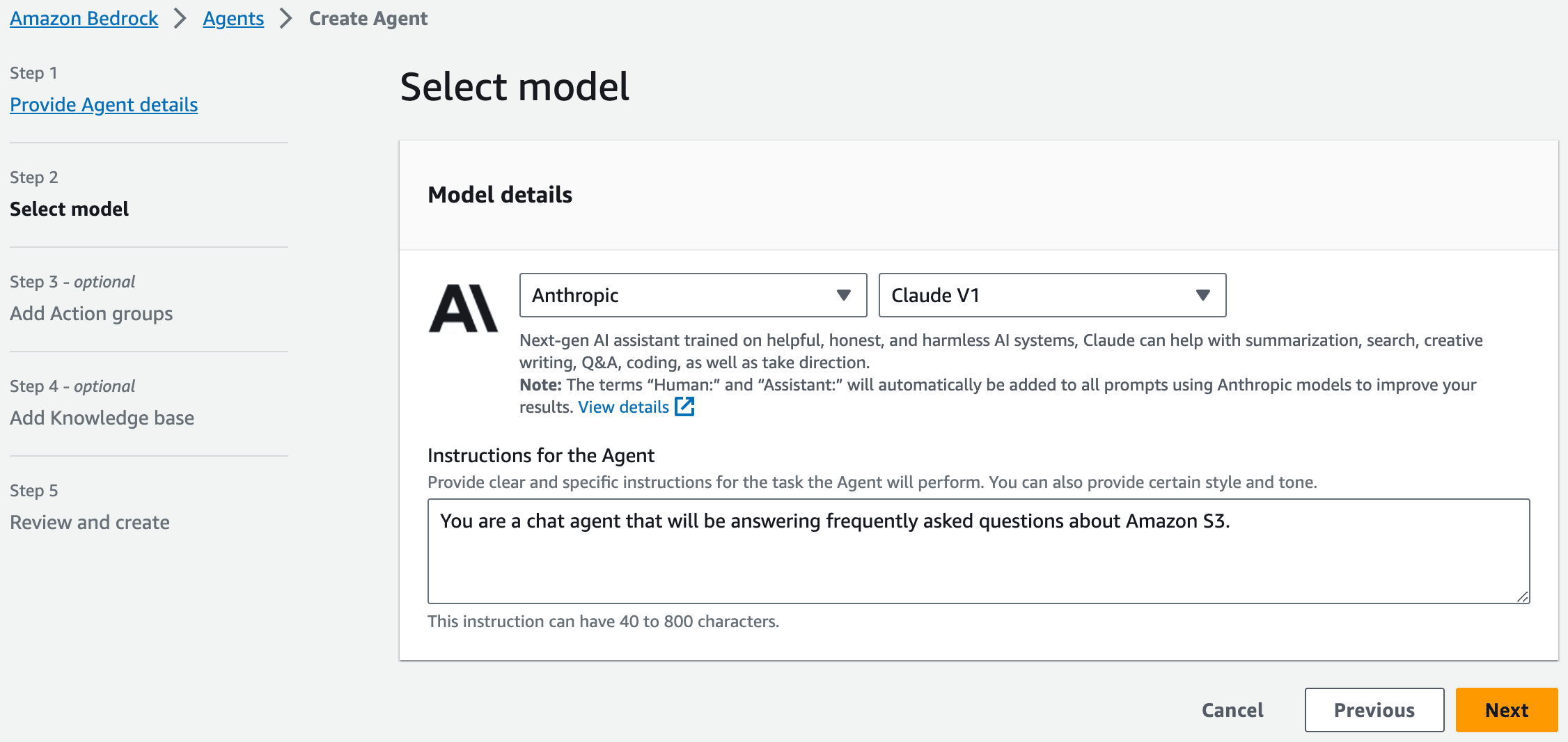Jump to Add Knowledge base step
Viewport: 1568px width, 742px height.
(x=102, y=418)
